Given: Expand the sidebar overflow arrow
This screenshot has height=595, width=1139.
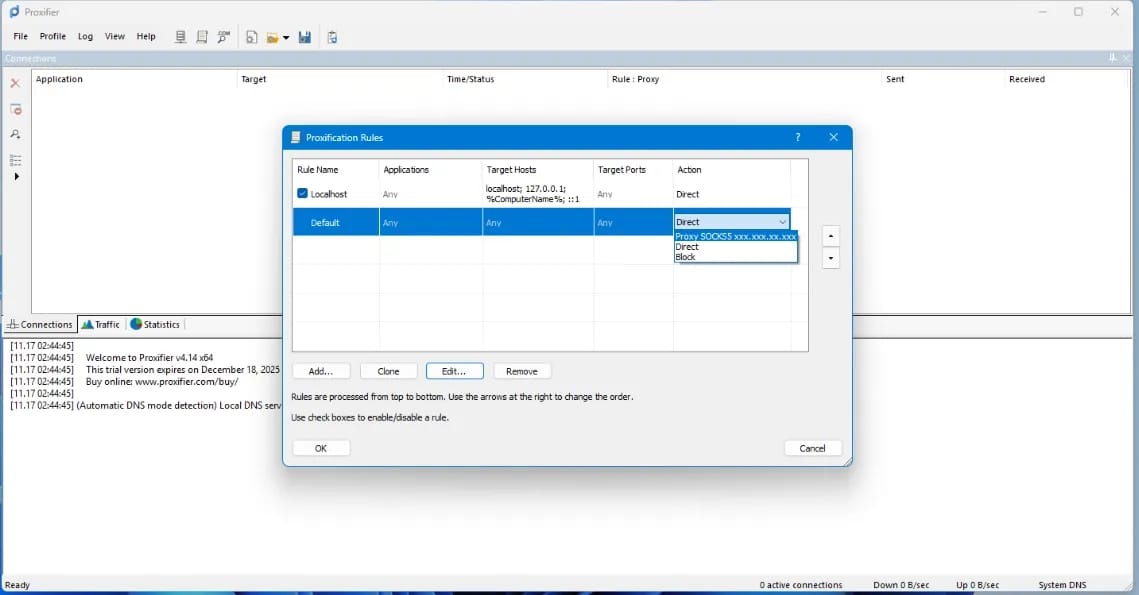Looking at the screenshot, I should 16,177.
